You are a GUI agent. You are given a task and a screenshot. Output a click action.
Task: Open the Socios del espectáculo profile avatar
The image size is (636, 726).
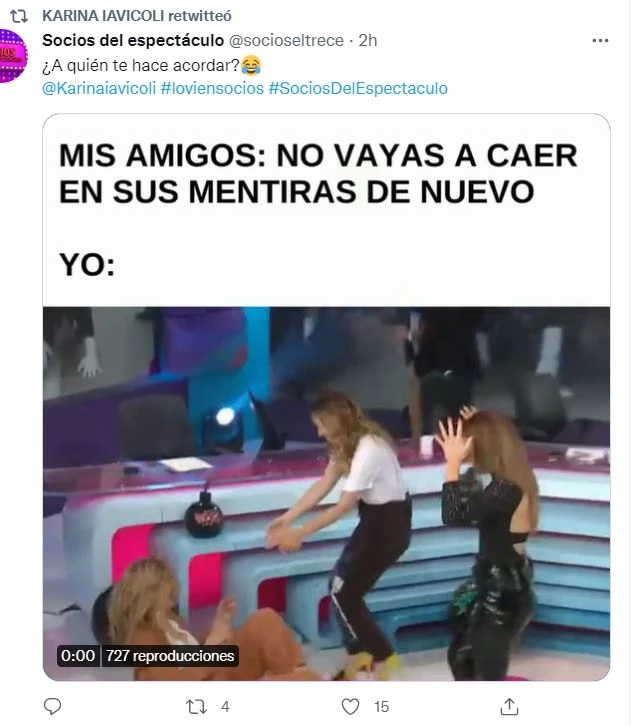click(12, 56)
